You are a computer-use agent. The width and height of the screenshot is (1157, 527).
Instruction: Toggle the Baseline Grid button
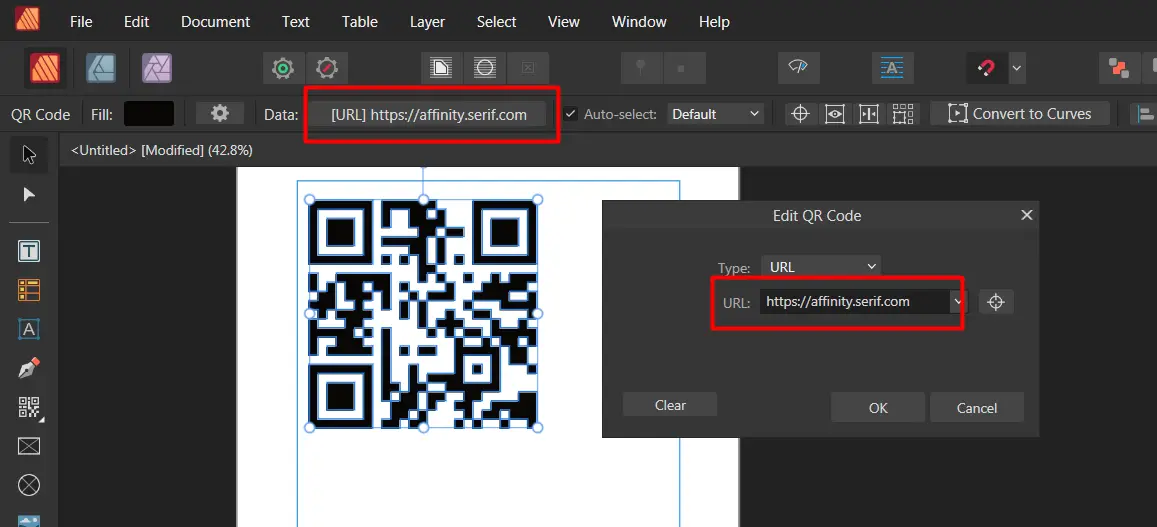point(890,68)
